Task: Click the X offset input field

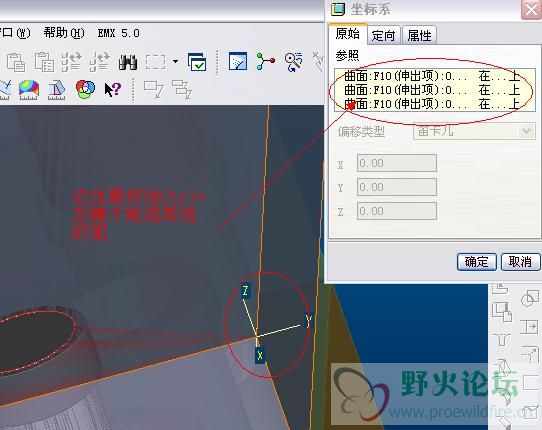Action: [x=397, y=163]
